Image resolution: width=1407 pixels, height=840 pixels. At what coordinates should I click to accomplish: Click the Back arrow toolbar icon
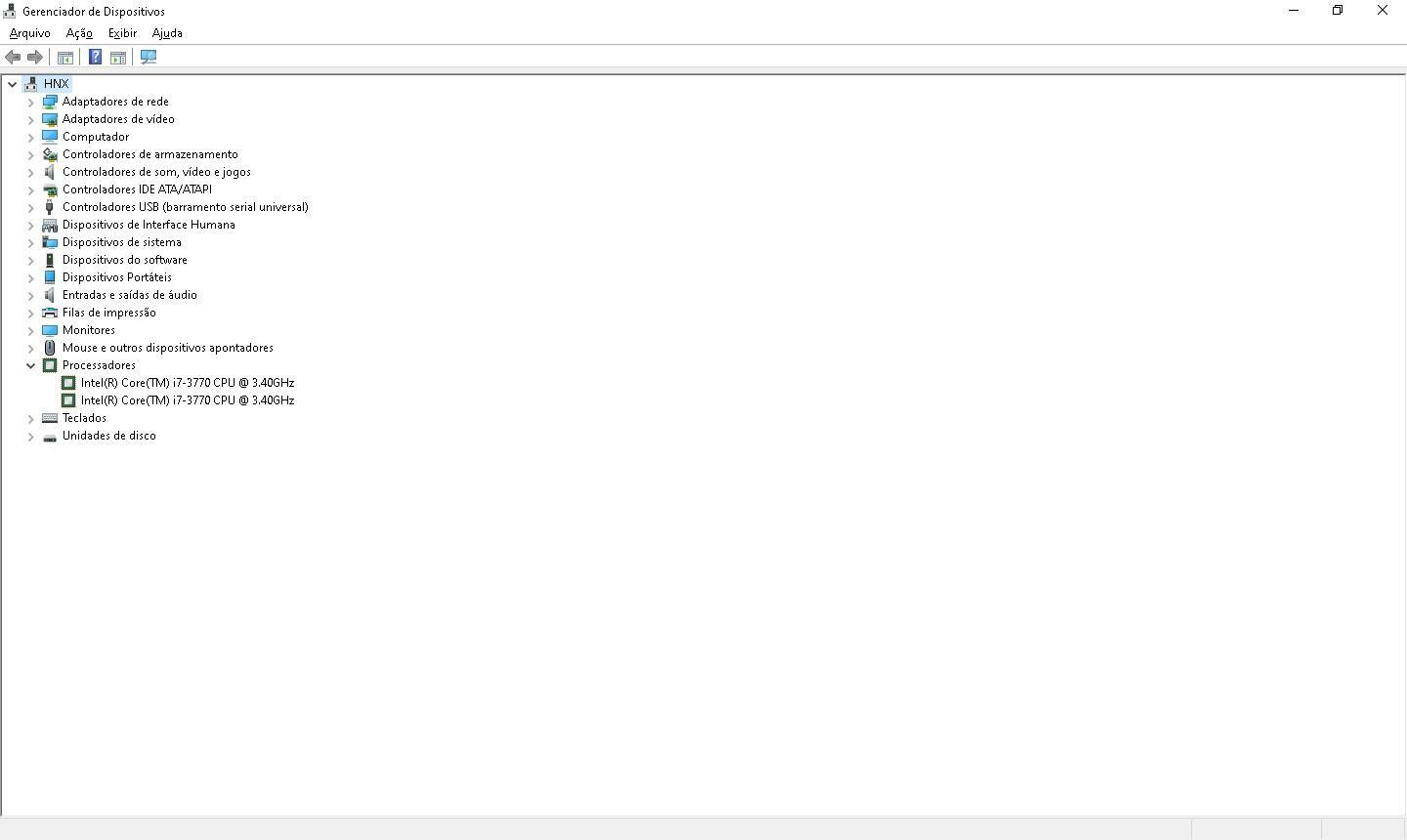pyautogui.click(x=13, y=58)
